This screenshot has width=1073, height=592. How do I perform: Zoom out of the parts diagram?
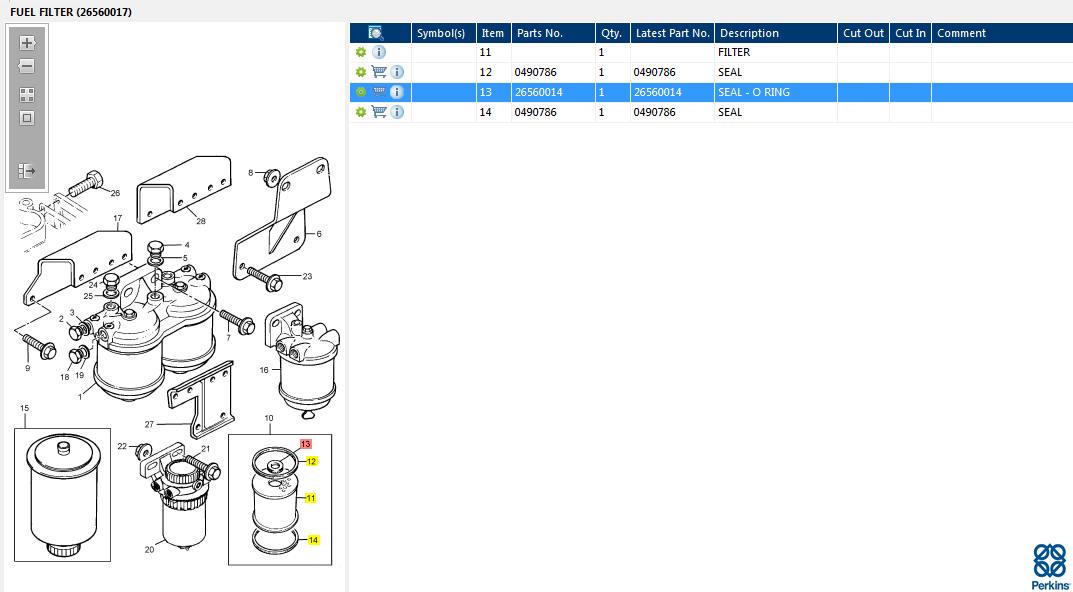click(27, 66)
